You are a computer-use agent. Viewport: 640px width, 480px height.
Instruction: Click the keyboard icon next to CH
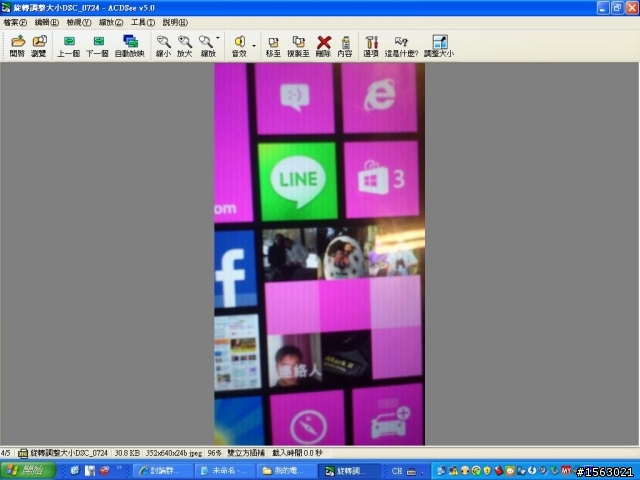pyautogui.click(x=411, y=471)
